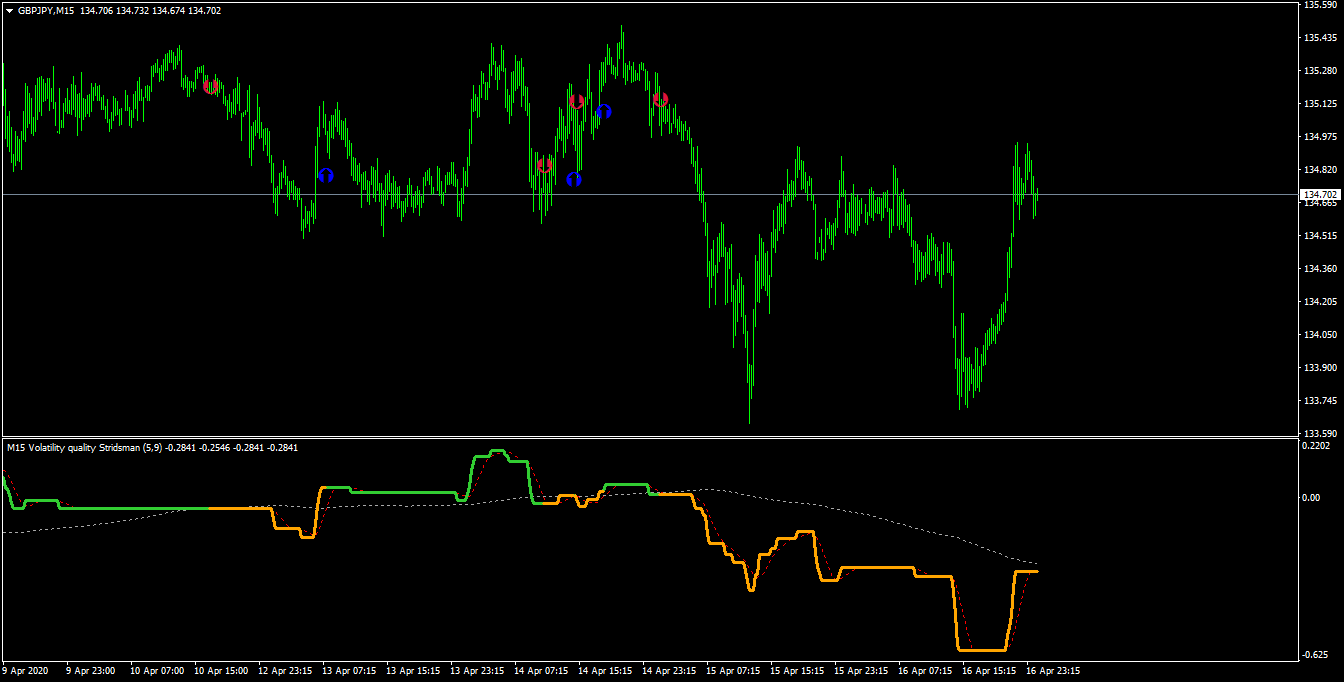
Task: Click the 15 Apr 07:15 time label
Action: pyautogui.click(x=733, y=671)
